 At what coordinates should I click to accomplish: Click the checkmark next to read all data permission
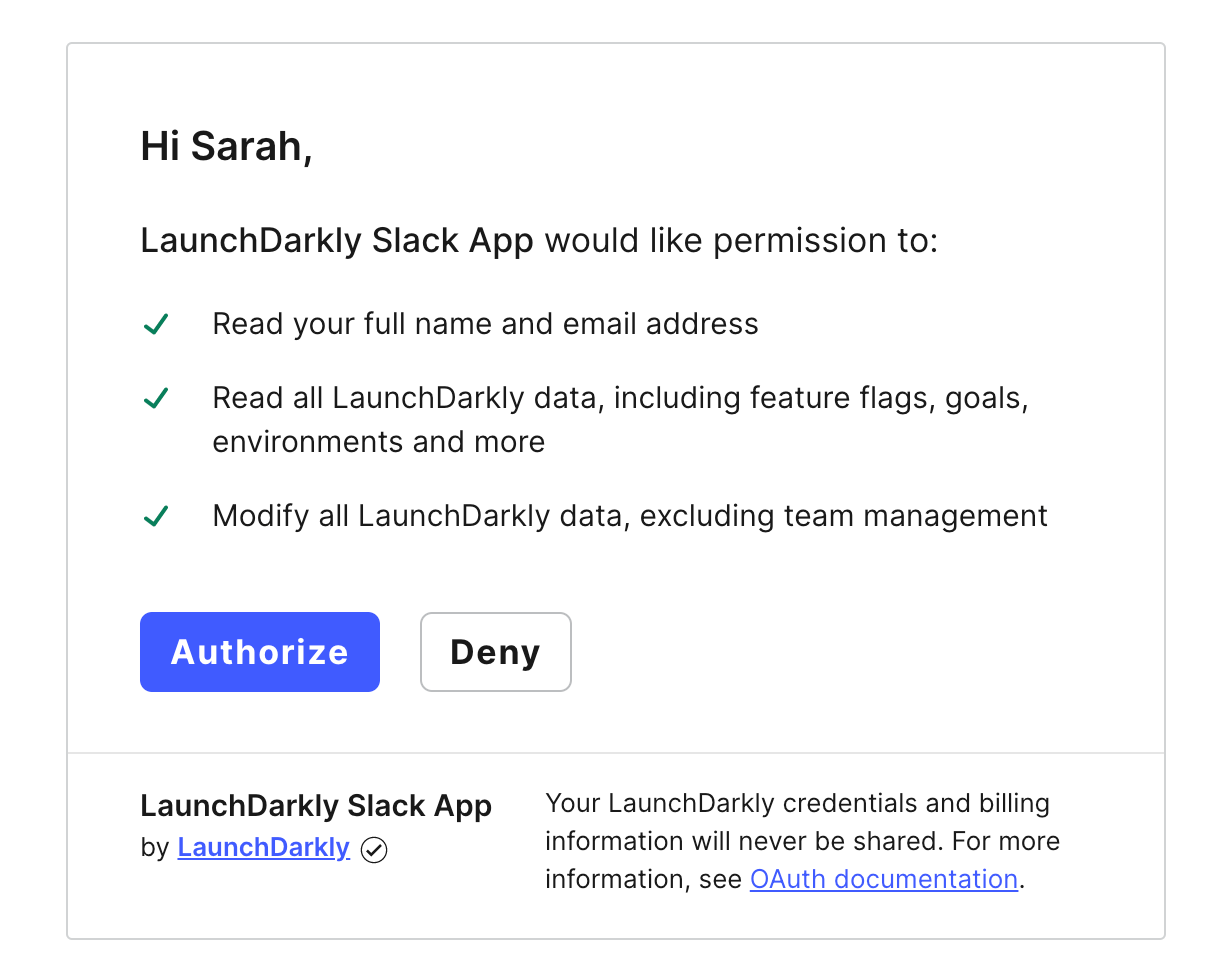point(157,397)
